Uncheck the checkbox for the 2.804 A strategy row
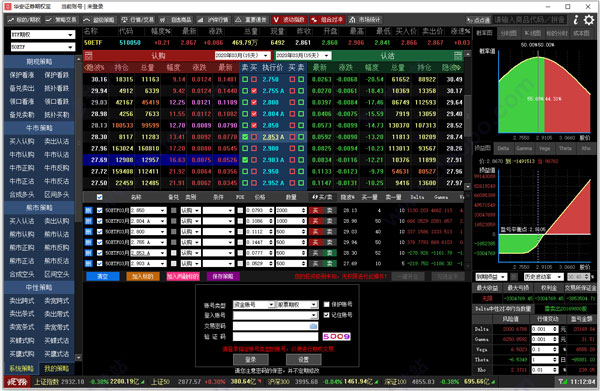Image resolution: width=600 pixels, height=391 pixels. [x=99, y=221]
